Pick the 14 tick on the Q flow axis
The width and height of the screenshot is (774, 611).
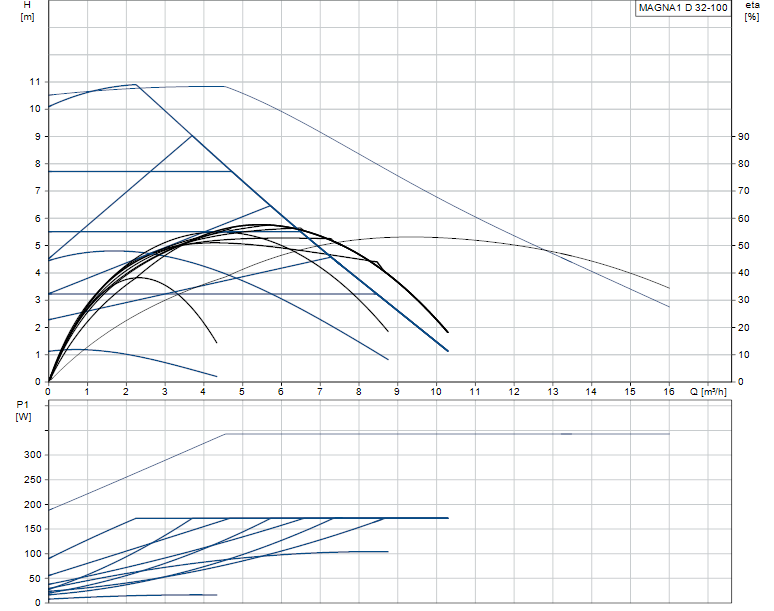591,391
